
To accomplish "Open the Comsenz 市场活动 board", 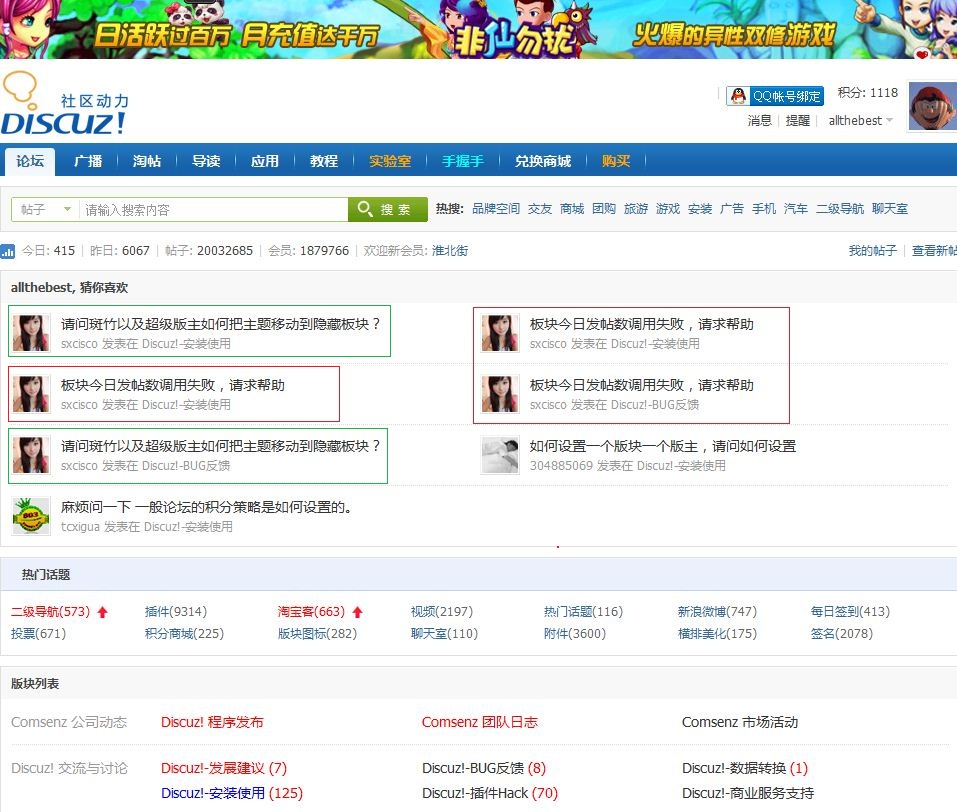I will [x=740, y=722].
